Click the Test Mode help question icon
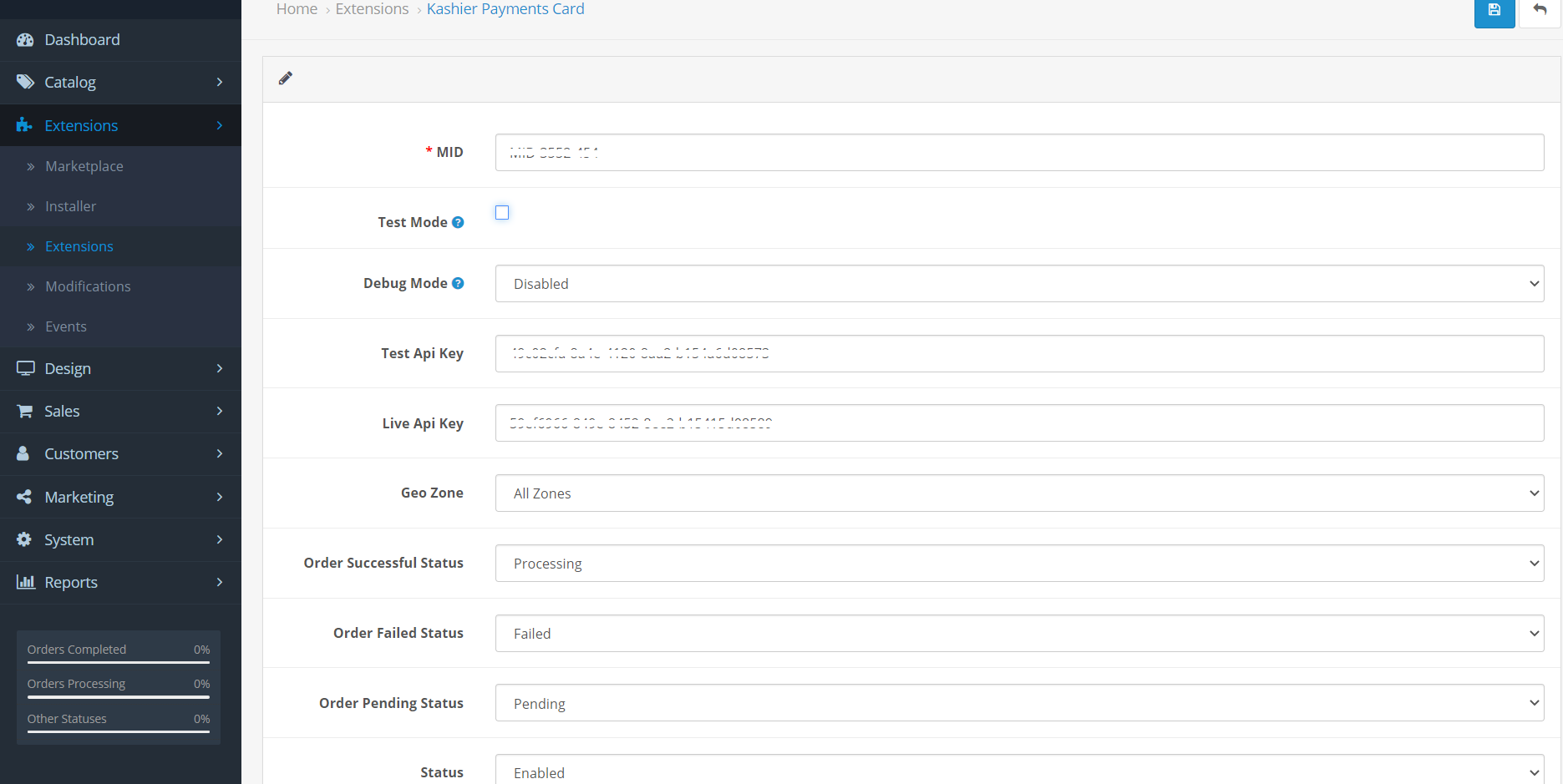This screenshot has height=784, width=1563. tap(458, 222)
